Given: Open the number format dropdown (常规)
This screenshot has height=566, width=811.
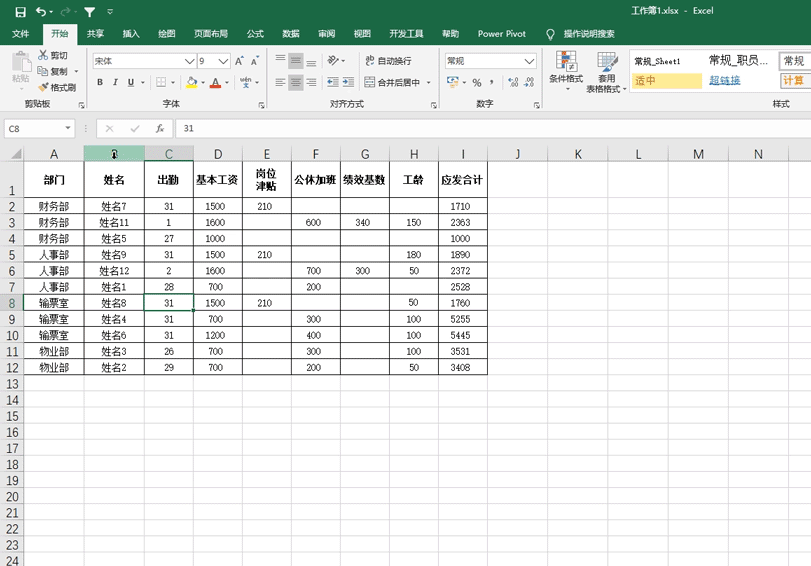Looking at the screenshot, I should coord(529,61).
